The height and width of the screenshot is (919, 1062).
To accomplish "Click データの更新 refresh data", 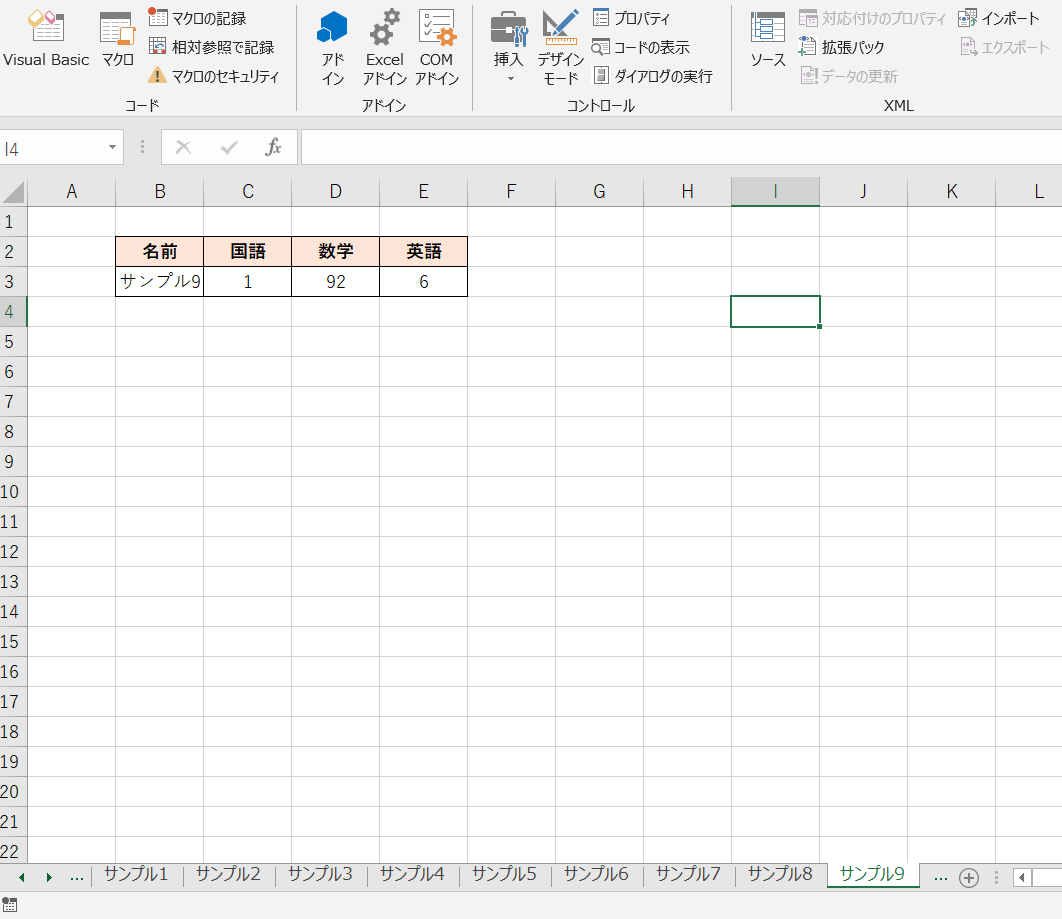I will (849, 76).
